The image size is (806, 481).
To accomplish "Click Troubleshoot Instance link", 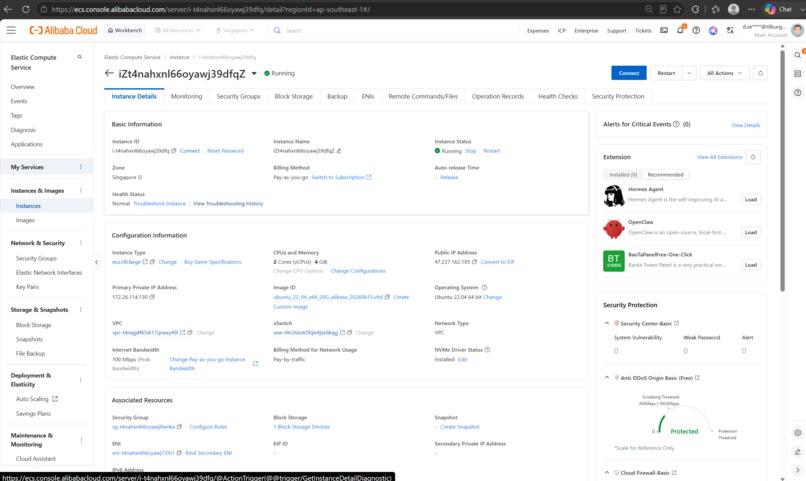I will point(159,204).
